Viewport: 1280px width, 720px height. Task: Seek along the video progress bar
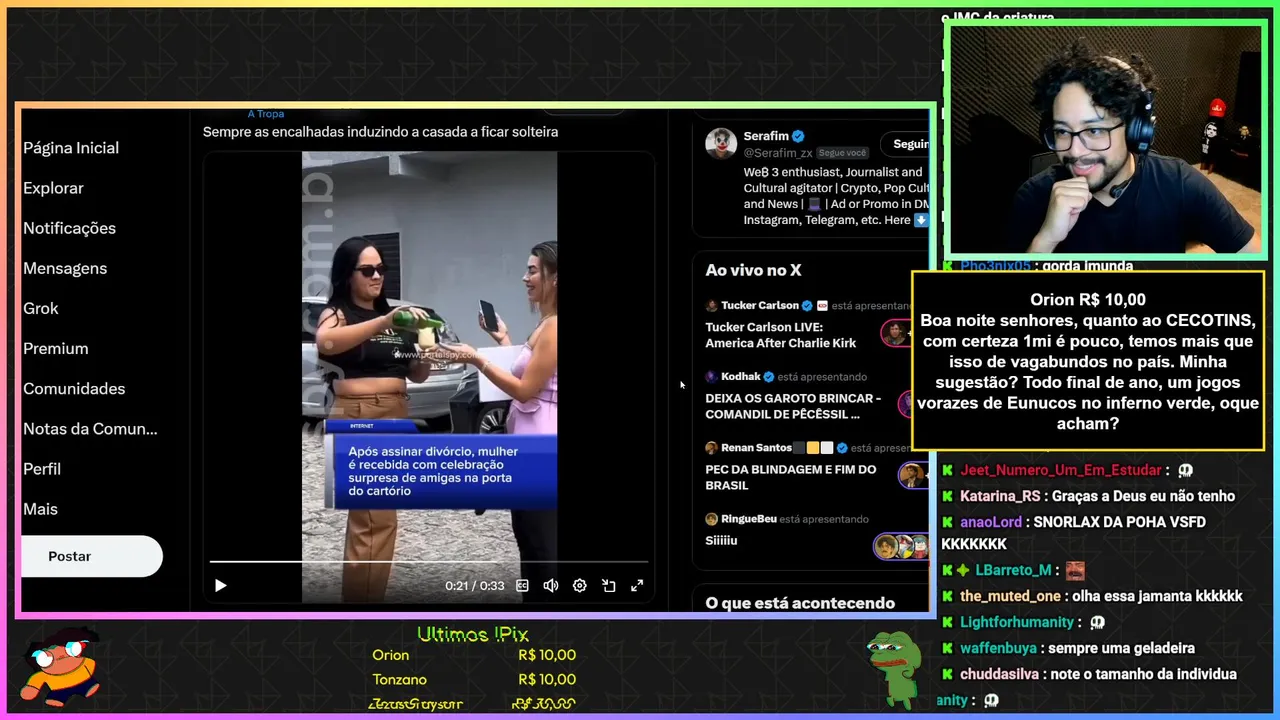click(x=428, y=562)
